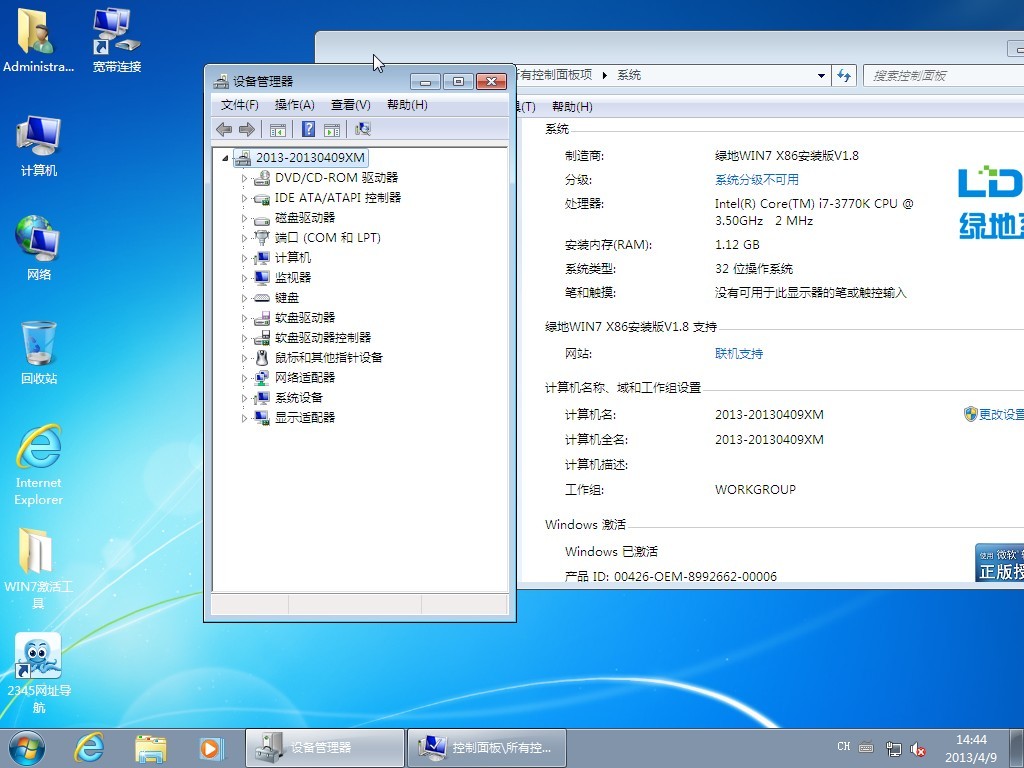
Task: Click the blue Help icon in Device Manager toolbar
Action: [308, 129]
